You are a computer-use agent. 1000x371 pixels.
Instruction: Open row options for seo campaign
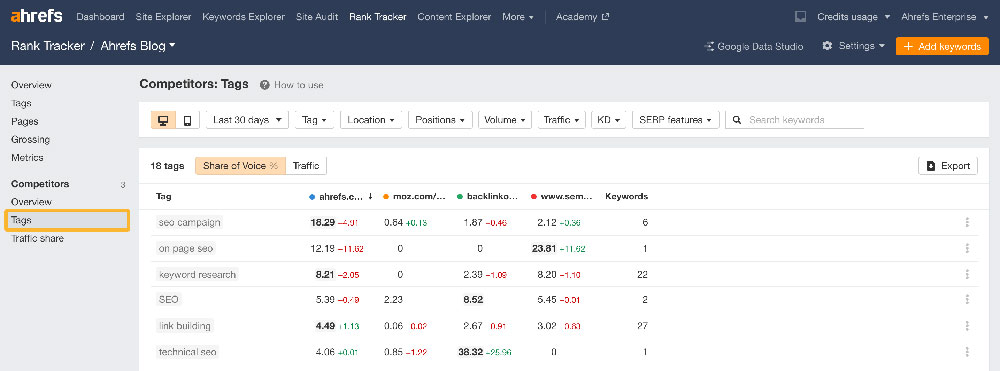(967, 222)
